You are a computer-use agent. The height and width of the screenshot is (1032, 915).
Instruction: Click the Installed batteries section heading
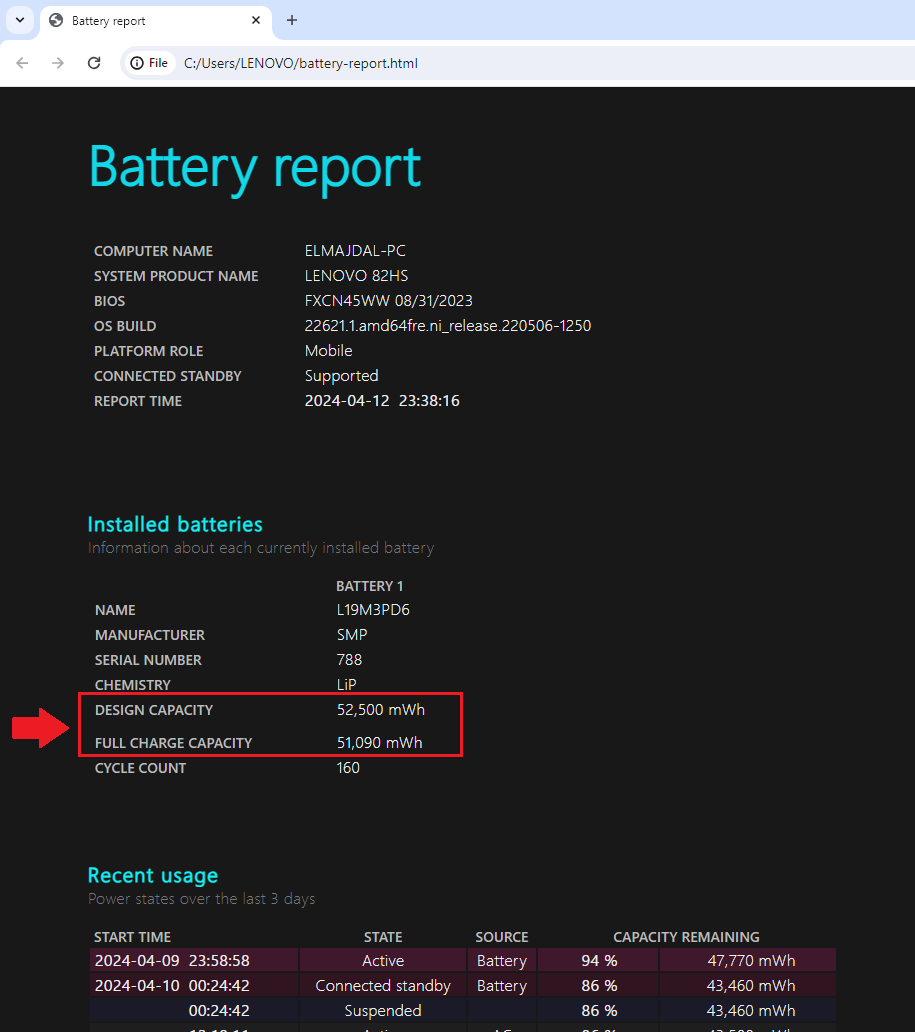[x=174, y=524]
